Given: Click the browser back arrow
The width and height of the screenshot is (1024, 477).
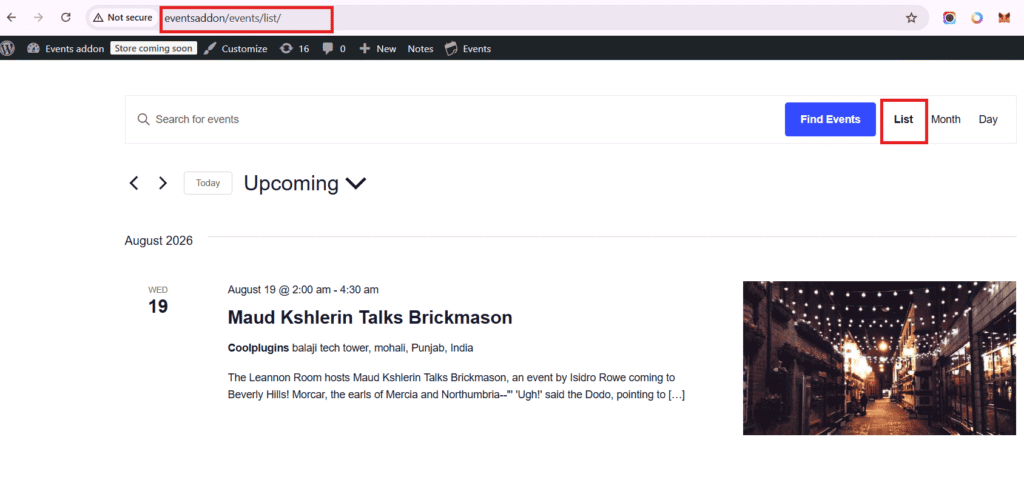Looking at the screenshot, I should click(x=11, y=18).
